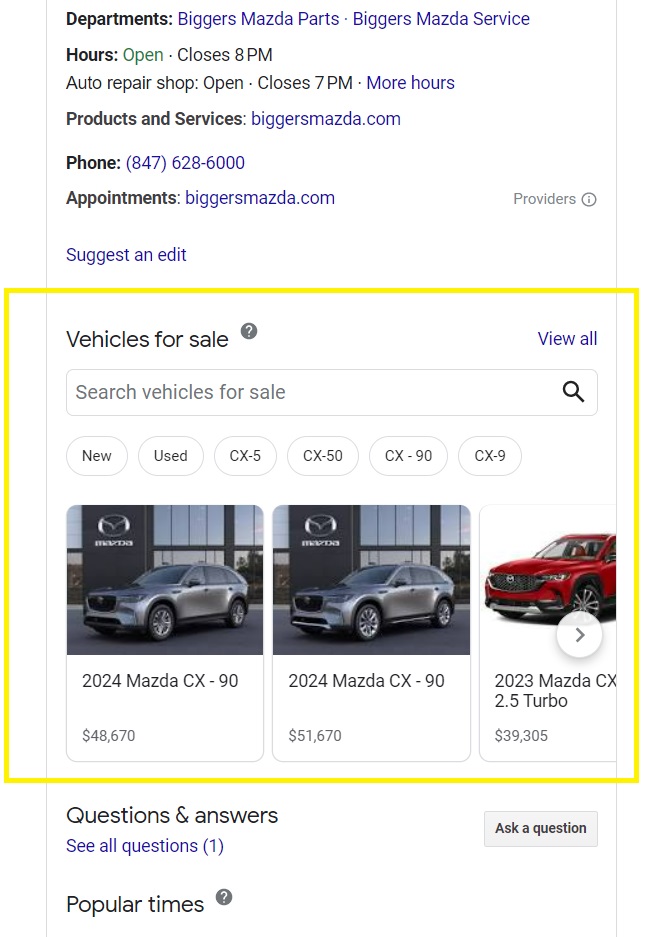Open the red 2023 Mazda $39,305 card

click(x=547, y=633)
